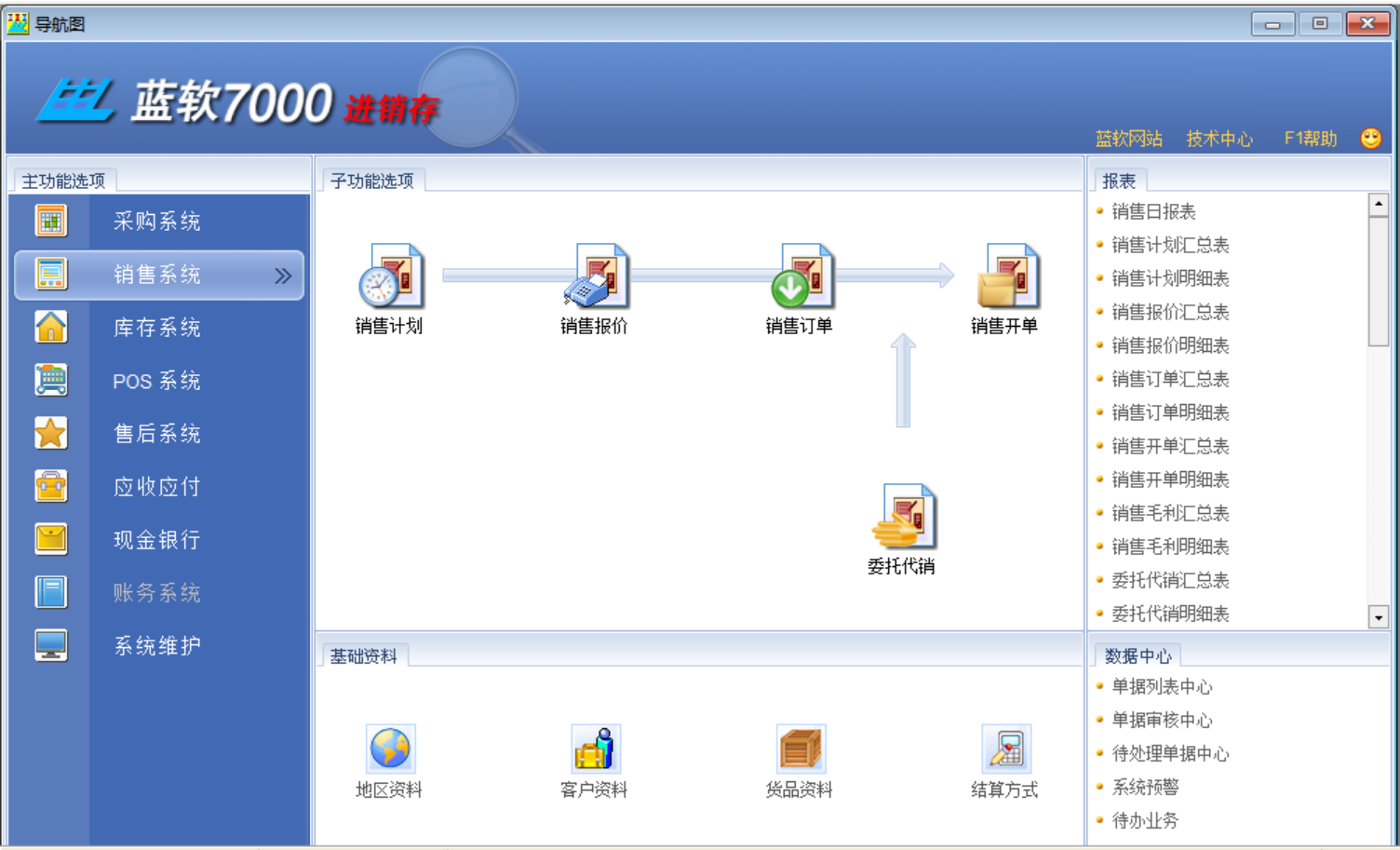Open the 地区资料 globe icon
The width and height of the screenshot is (1400, 850).
[390, 749]
